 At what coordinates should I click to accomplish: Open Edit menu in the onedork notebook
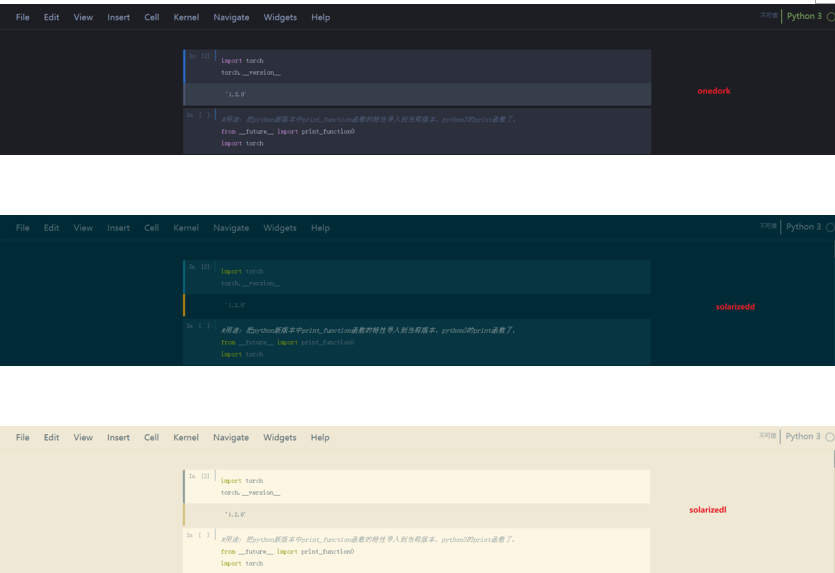(x=51, y=17)
